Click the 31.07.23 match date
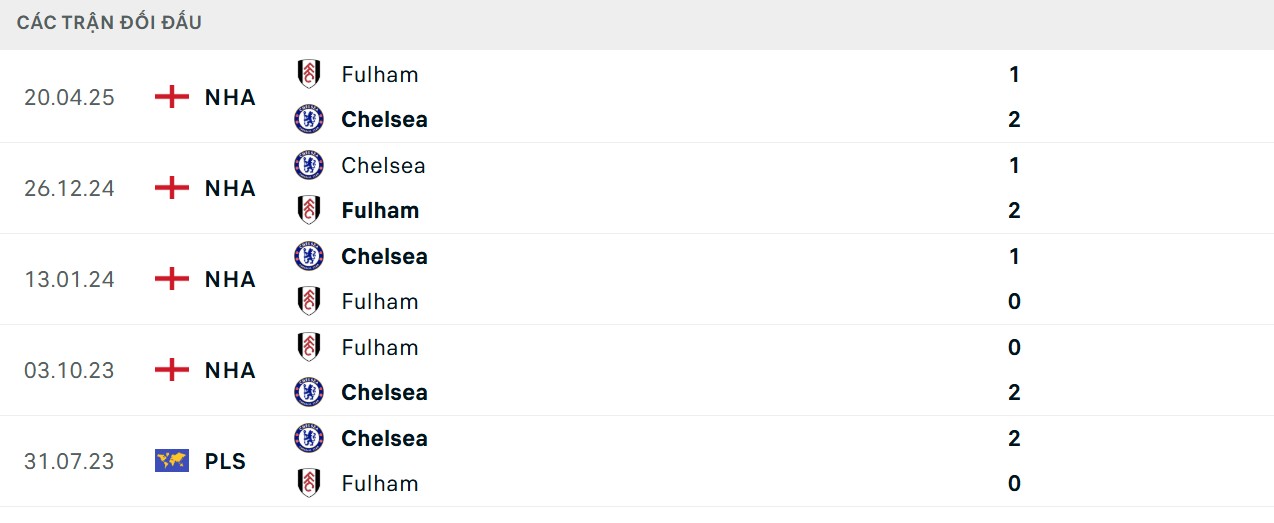This screenshot has height=523, width=1274. [69, 461]
